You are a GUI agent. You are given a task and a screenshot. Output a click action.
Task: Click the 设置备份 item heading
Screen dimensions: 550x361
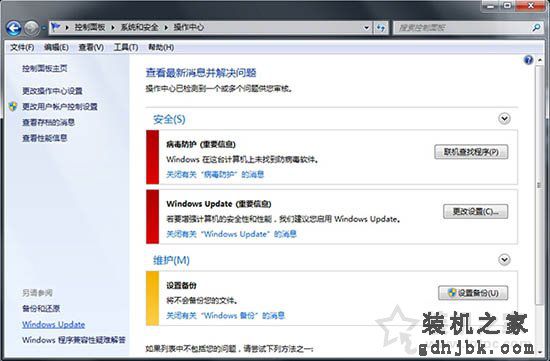181,285
